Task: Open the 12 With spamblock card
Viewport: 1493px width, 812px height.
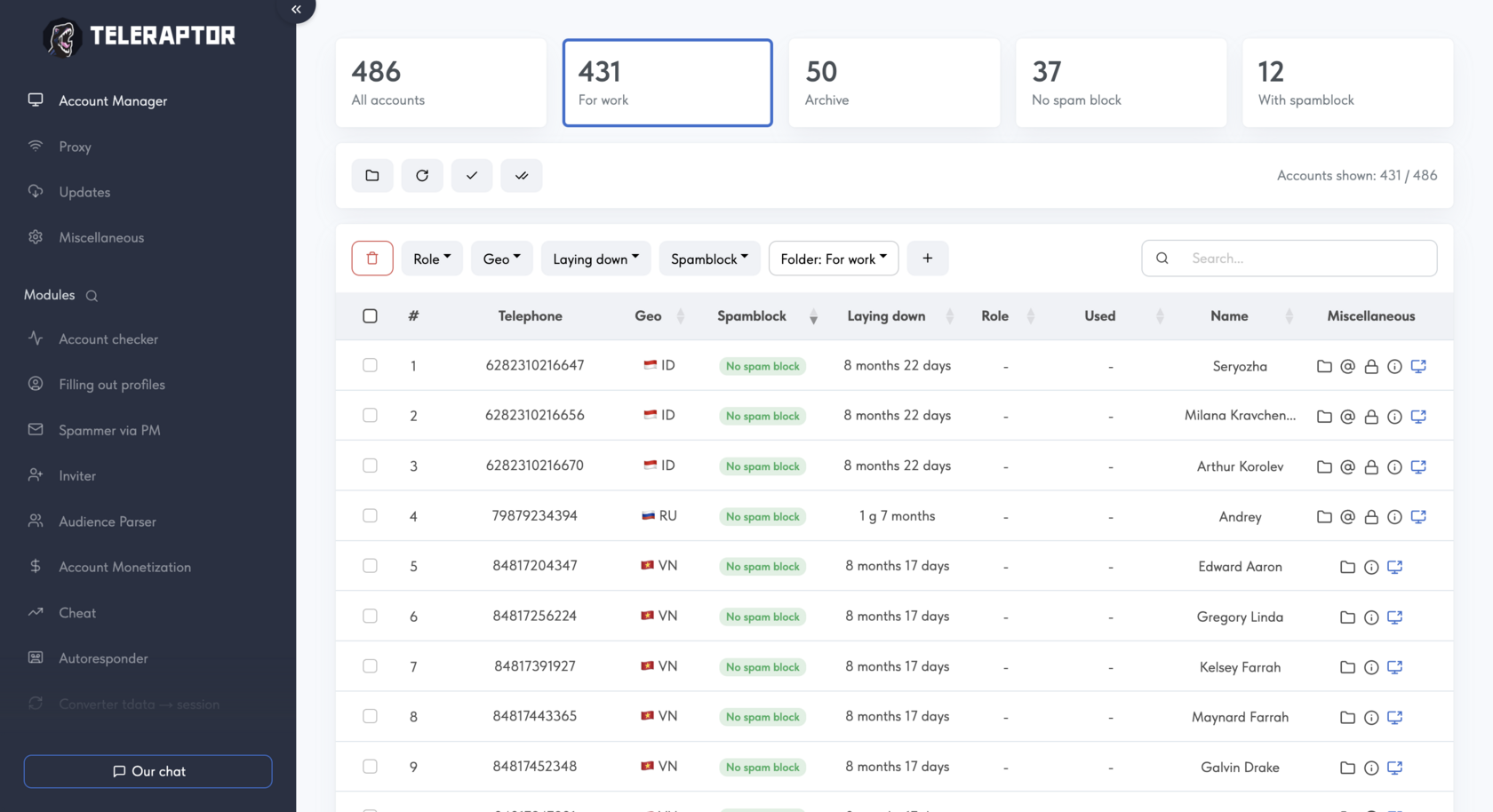Action: [1348, 83]
